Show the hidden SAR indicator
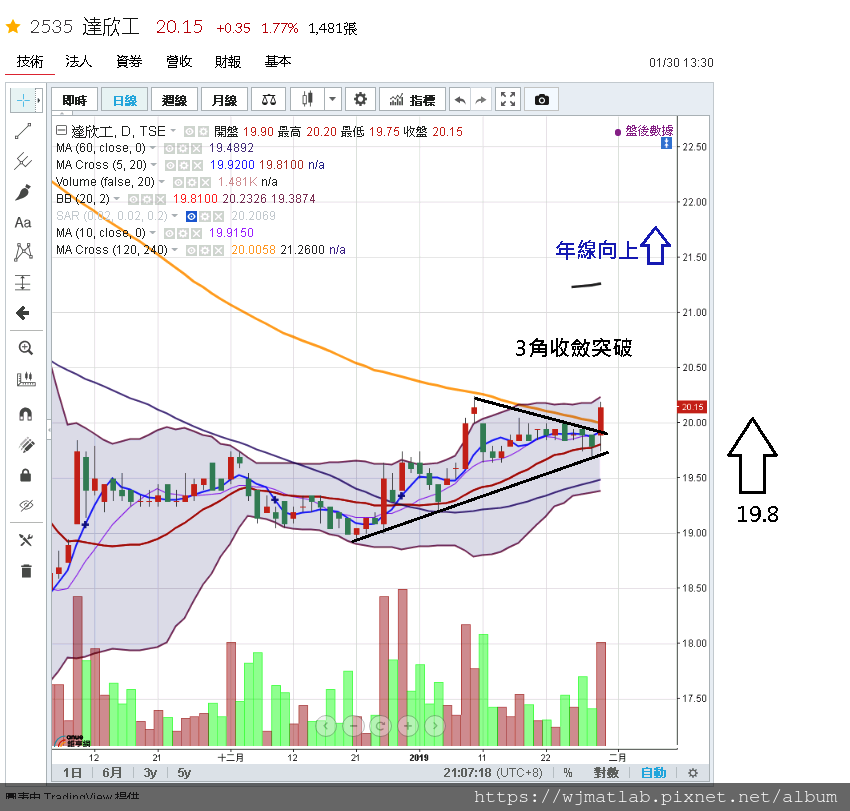 [x=191, y=216]
